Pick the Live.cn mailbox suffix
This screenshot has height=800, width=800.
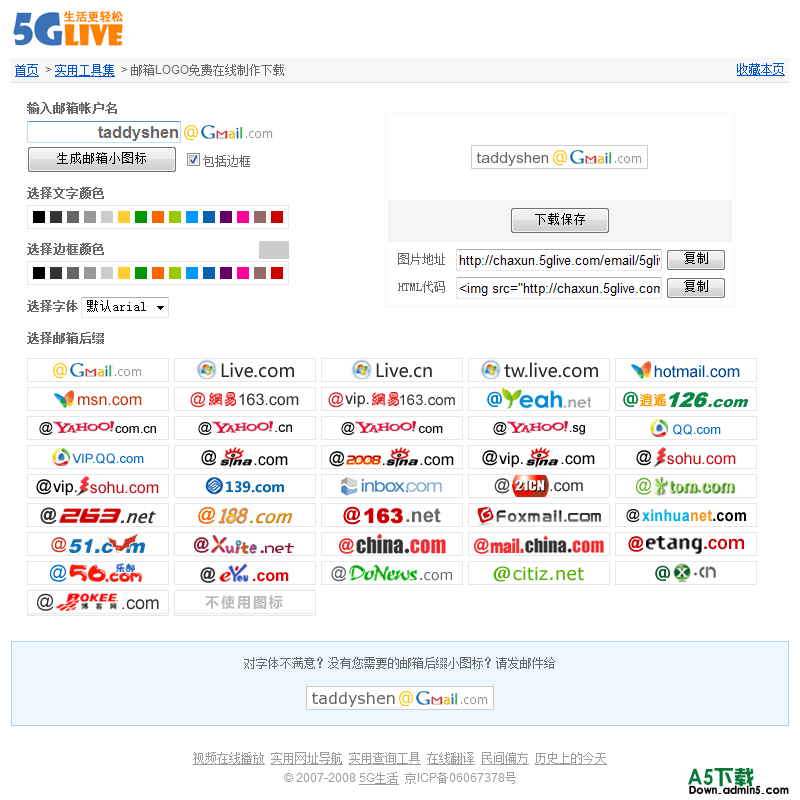pyautogui.click(x=392, y=370)
